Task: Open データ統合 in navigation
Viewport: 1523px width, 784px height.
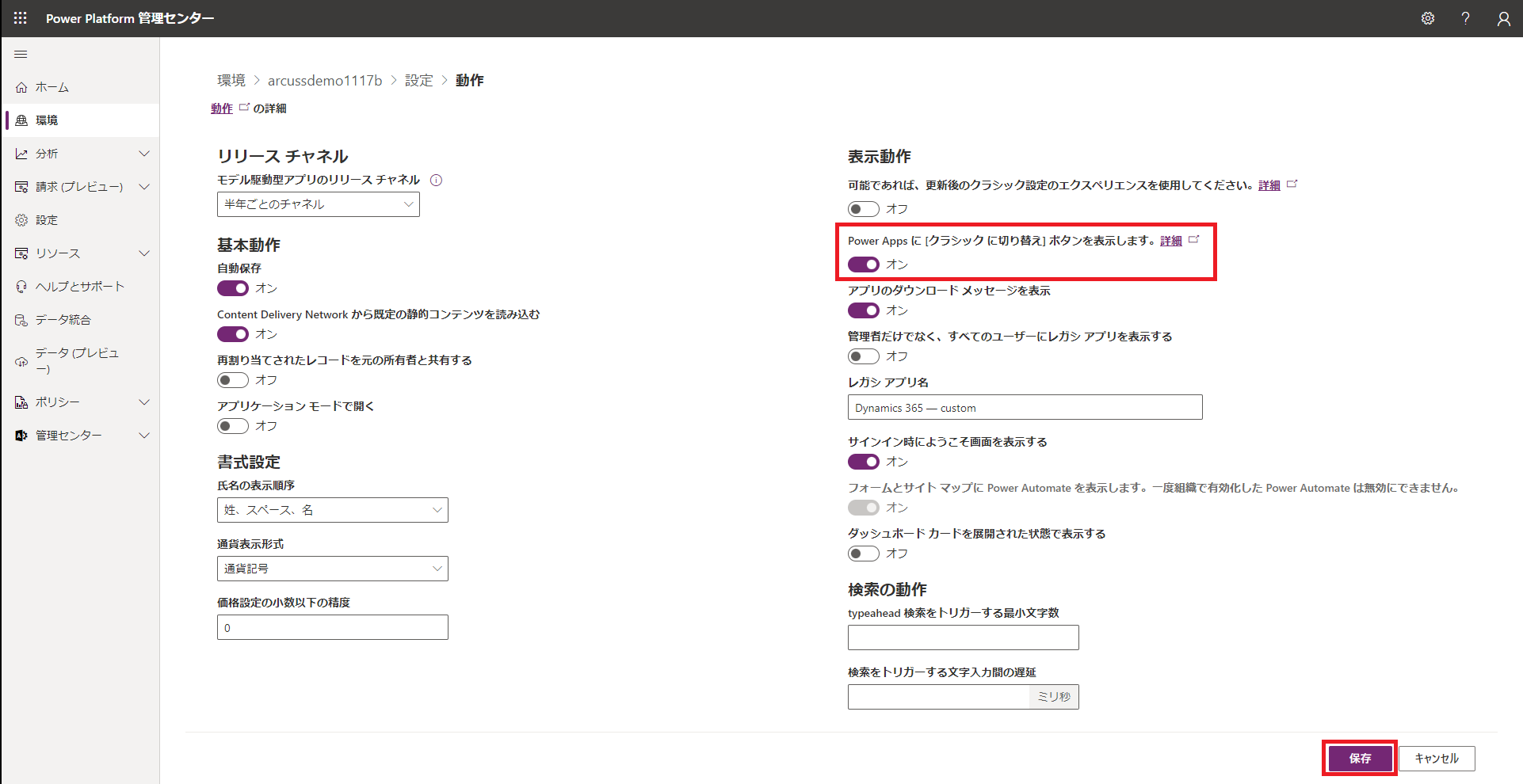Action: [x=81, y=320]
